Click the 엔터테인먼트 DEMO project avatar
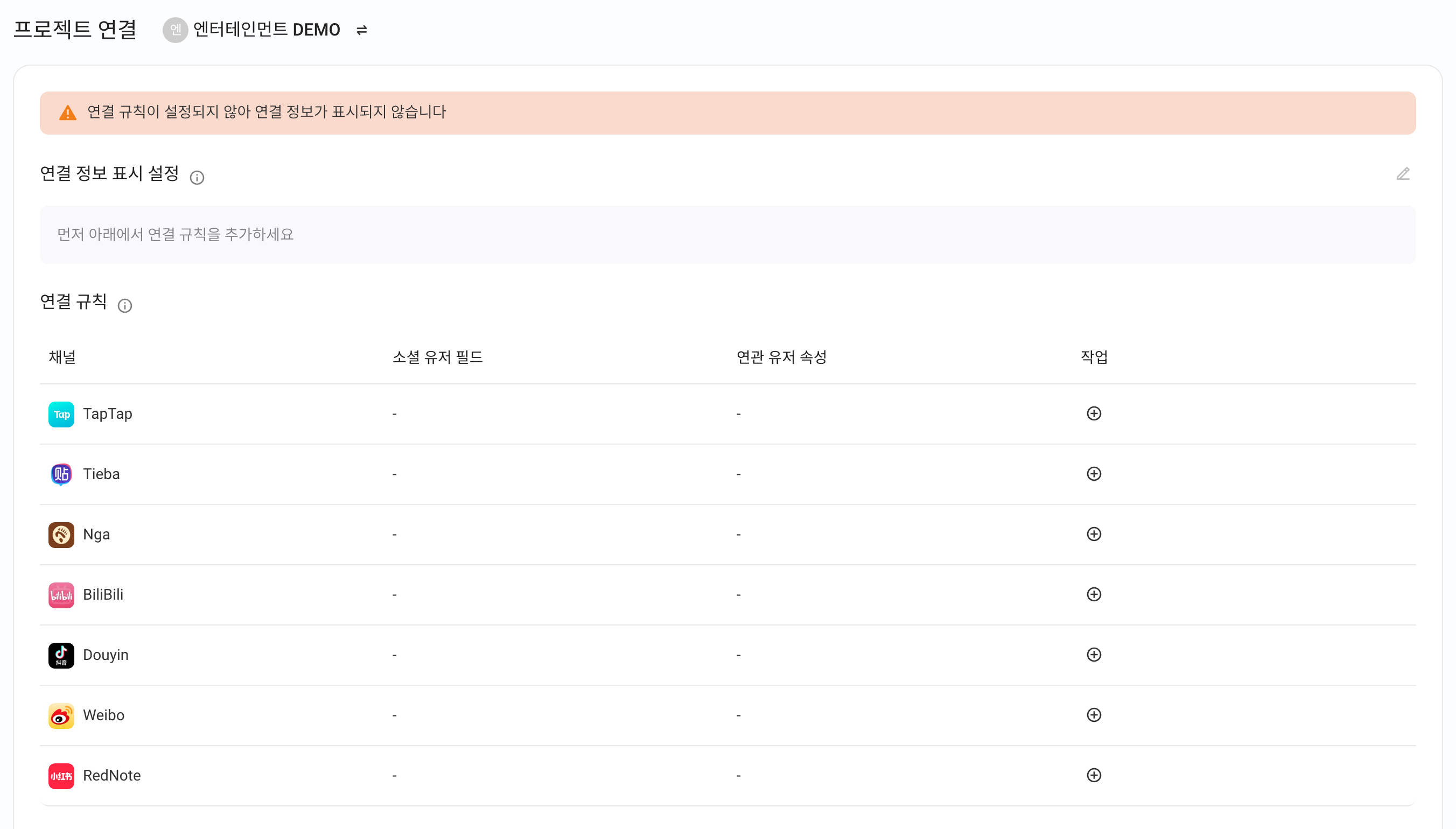This screenshot has width=1456, height=829. [x=176, y=30]
